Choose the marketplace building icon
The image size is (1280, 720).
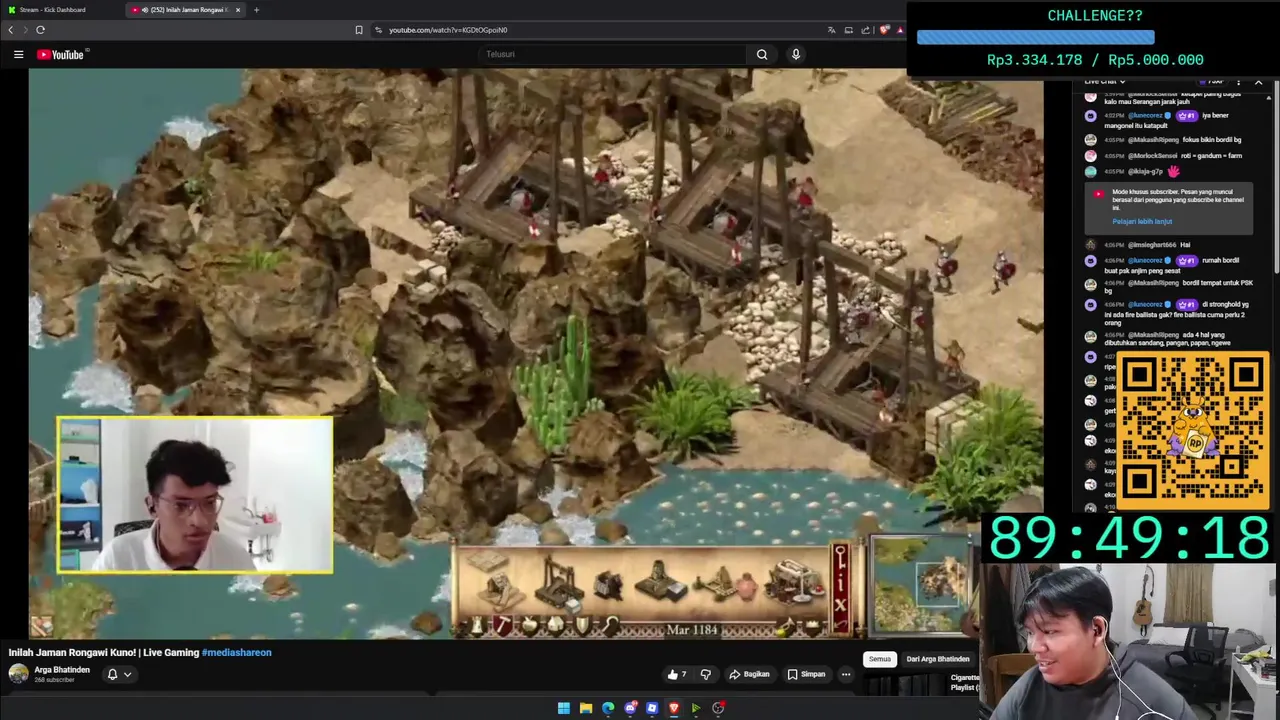794,582
